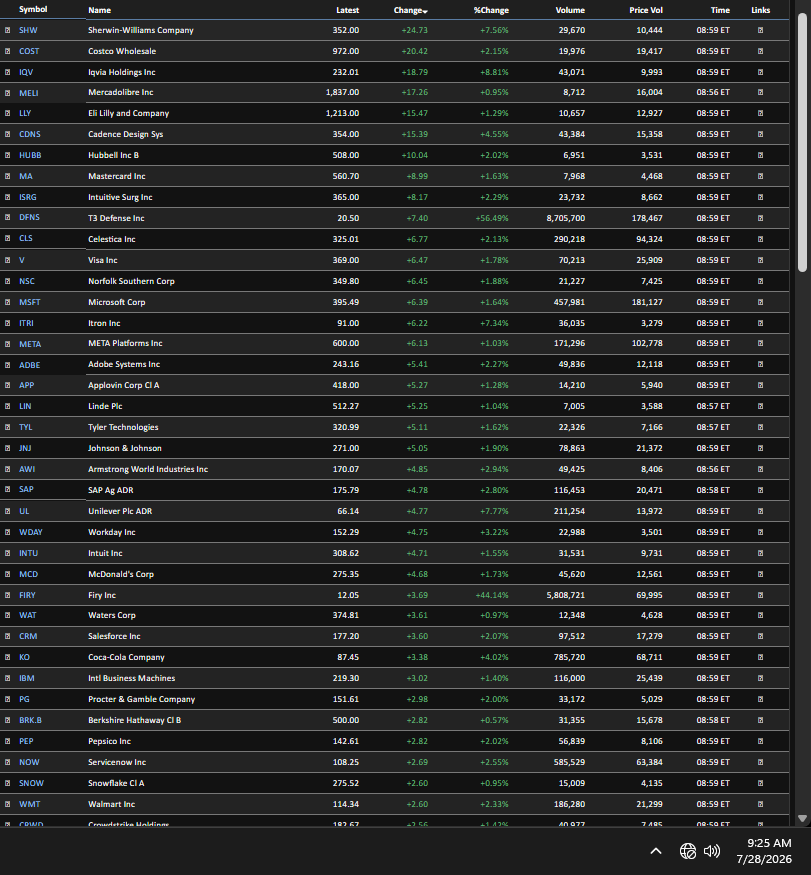The width and height of the screenshot is (811, 875).
Task: Sort by the Symbol column header
Action: pos(33,9)
